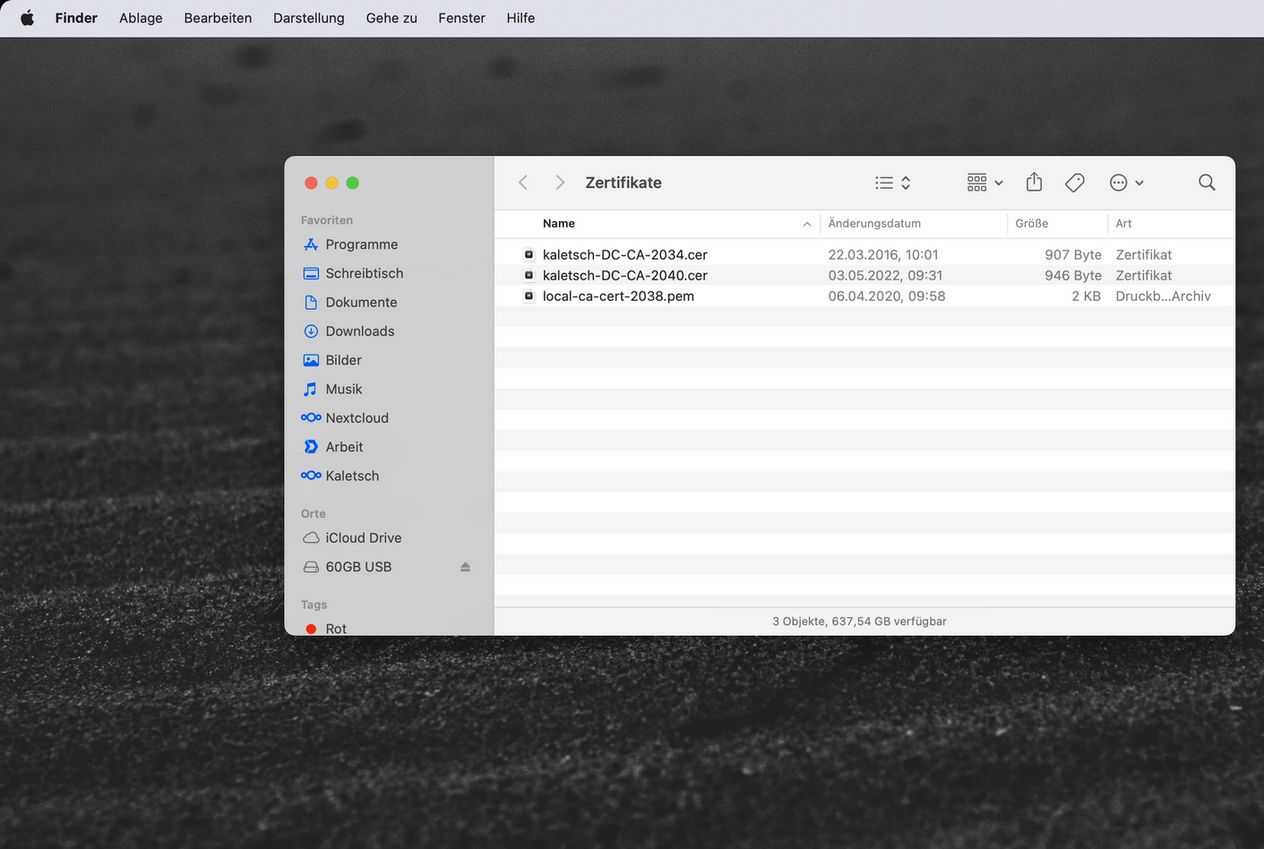This screenshot has height=849, width=1264.
Task: Click the back navigation arrow
Action: tap(523, 182)
